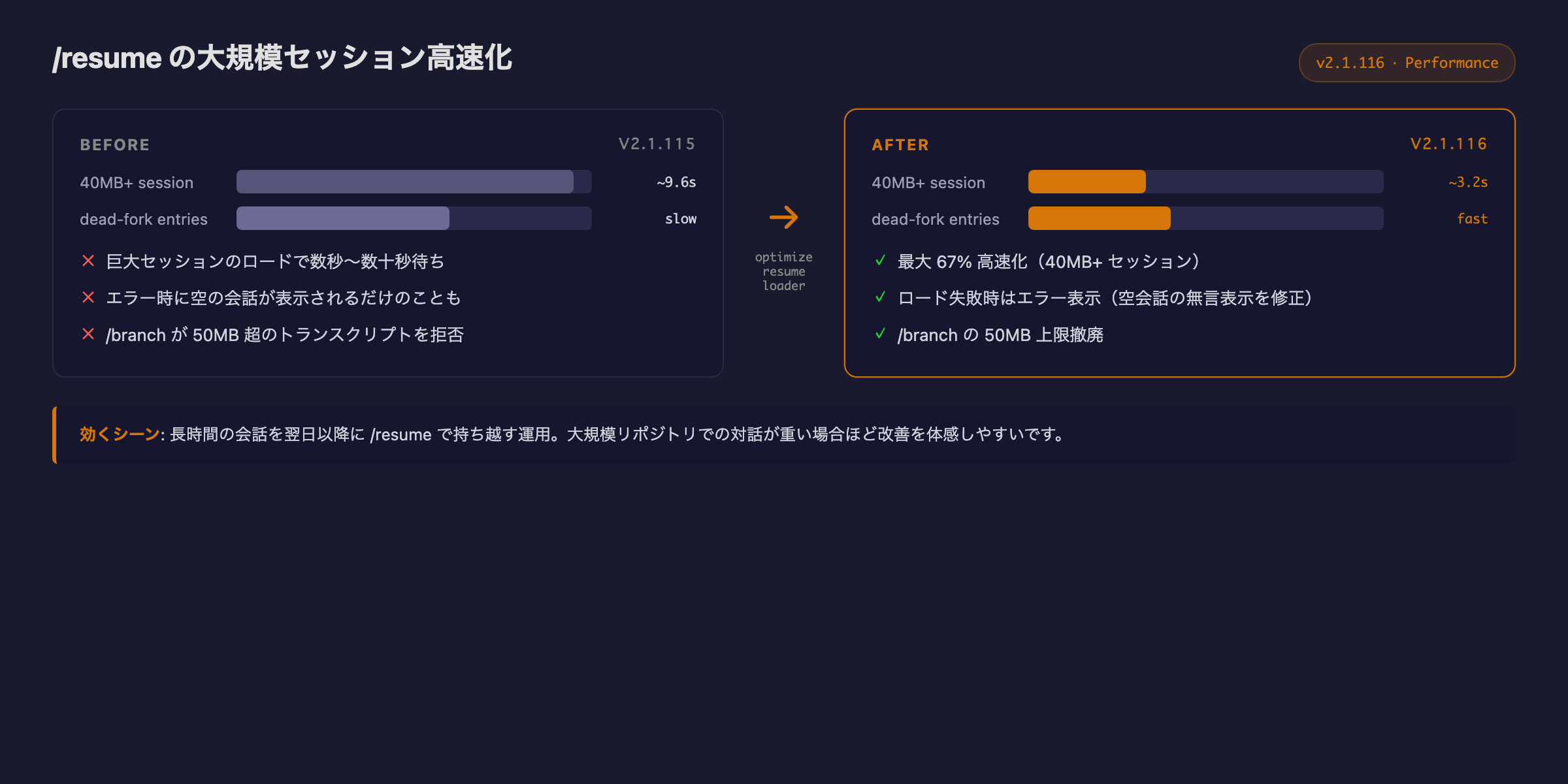Viewport: 1568px width, 784px height.
Task: Click '40MB+ session' label in AFTER panel
Action: click(x=928, y=182)
